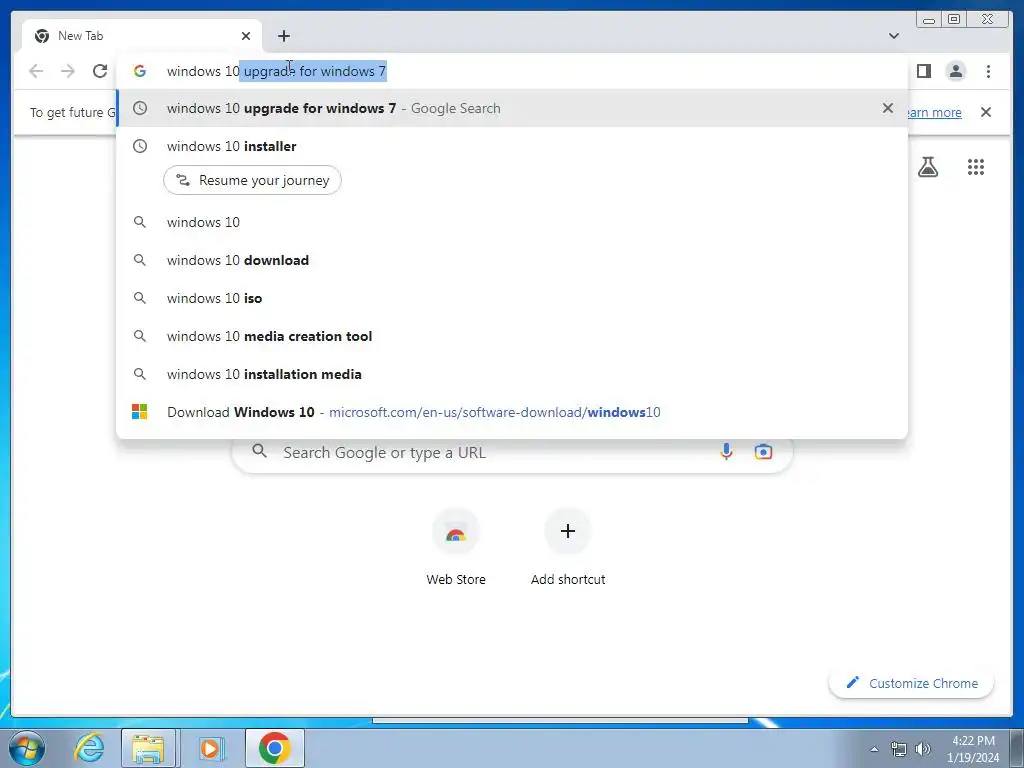Open Windows Explorer folder on taskbar
The image size is (1024, 768).
click(148, 748)
